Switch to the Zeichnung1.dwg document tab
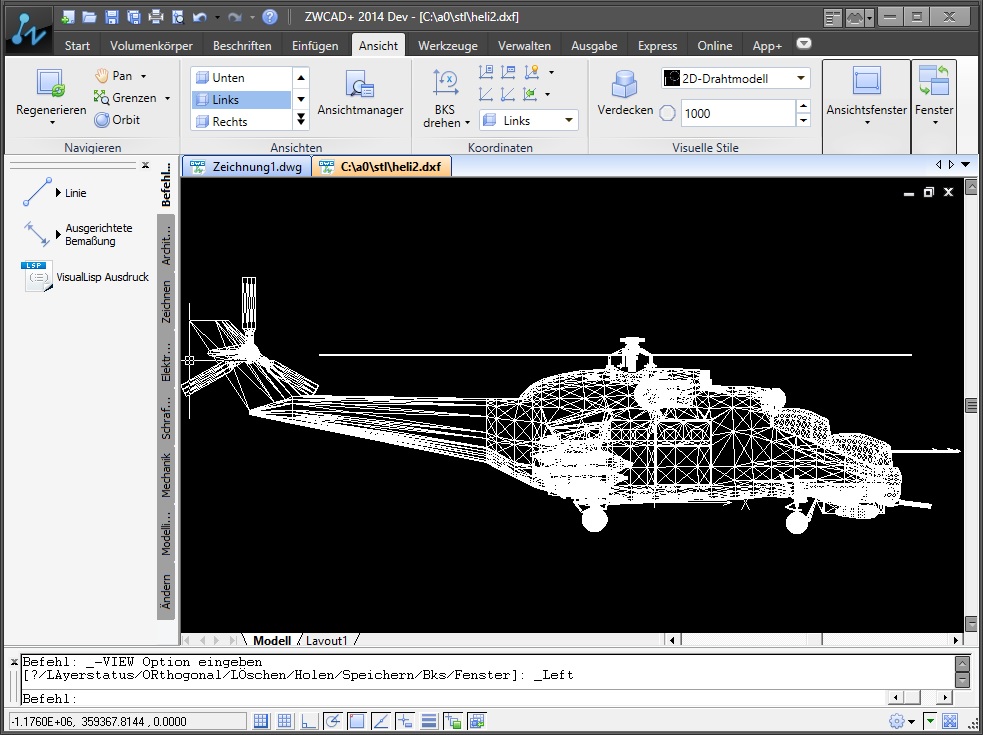 click(247, 167)
